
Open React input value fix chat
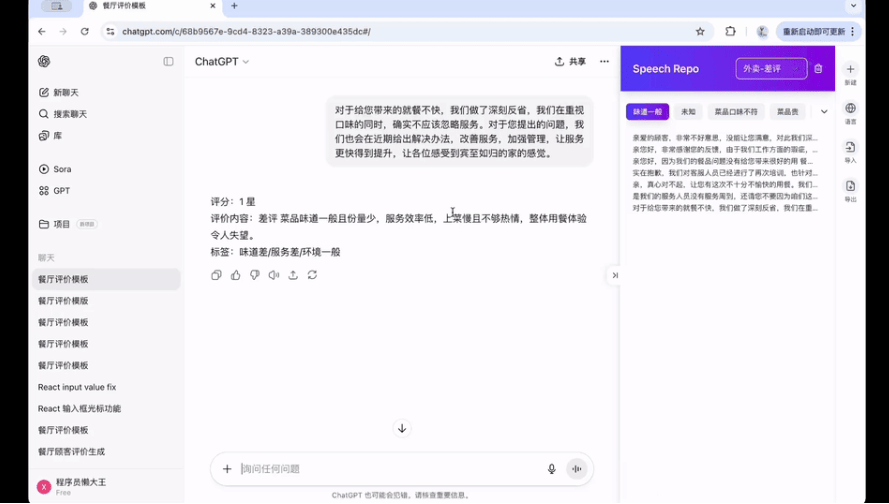[x=77, y=387]
